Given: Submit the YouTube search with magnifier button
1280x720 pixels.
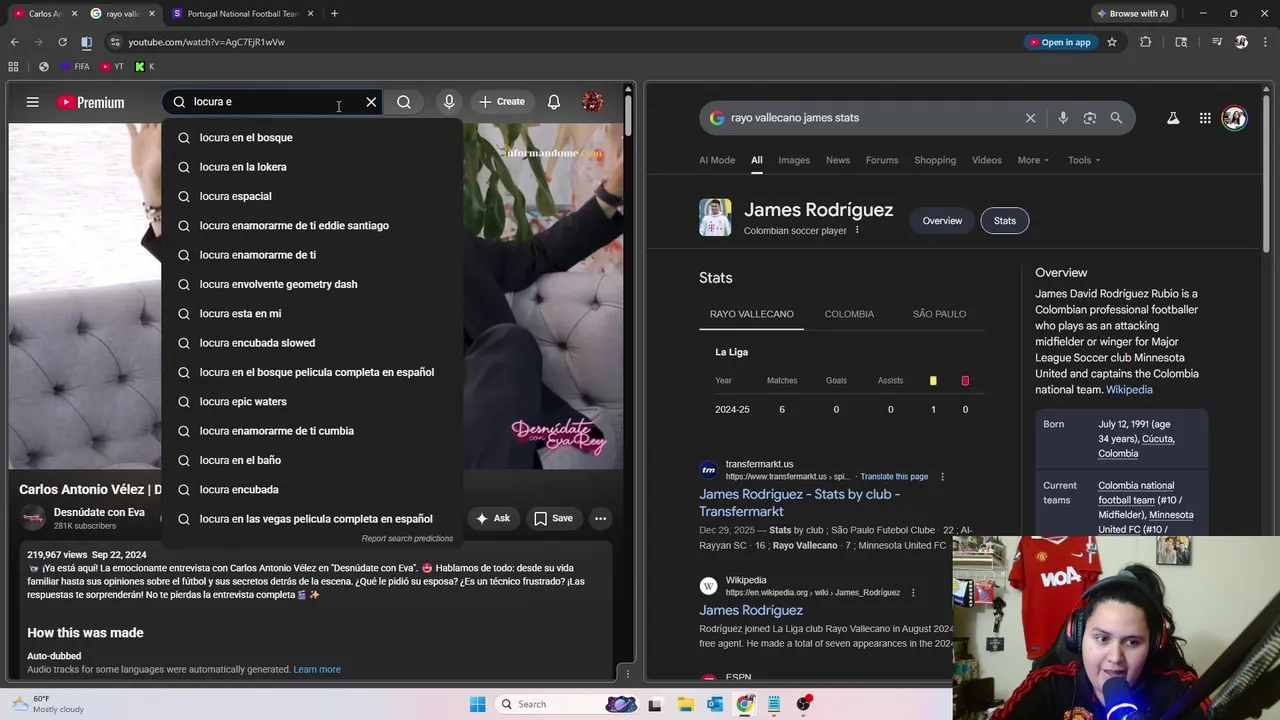Looking at the screenshot, I should 404,102.
